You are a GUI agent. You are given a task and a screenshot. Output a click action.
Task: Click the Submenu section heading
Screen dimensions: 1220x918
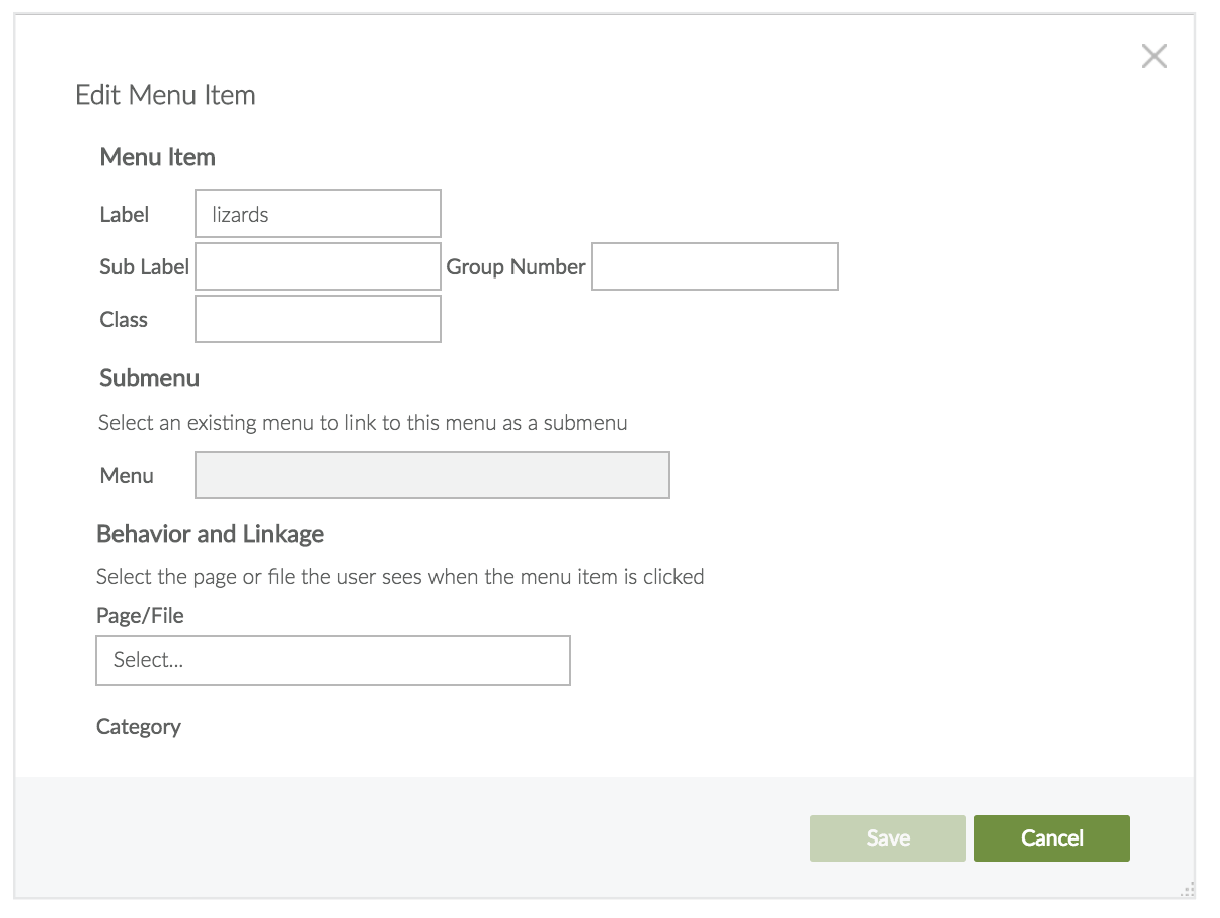tap(149, 378)
